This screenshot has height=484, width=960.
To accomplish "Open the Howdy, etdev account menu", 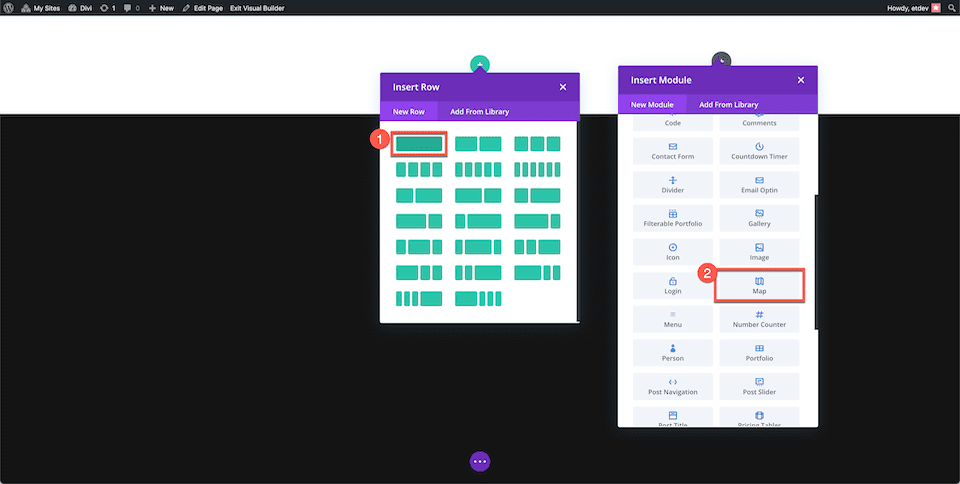I will click(913, 9).
